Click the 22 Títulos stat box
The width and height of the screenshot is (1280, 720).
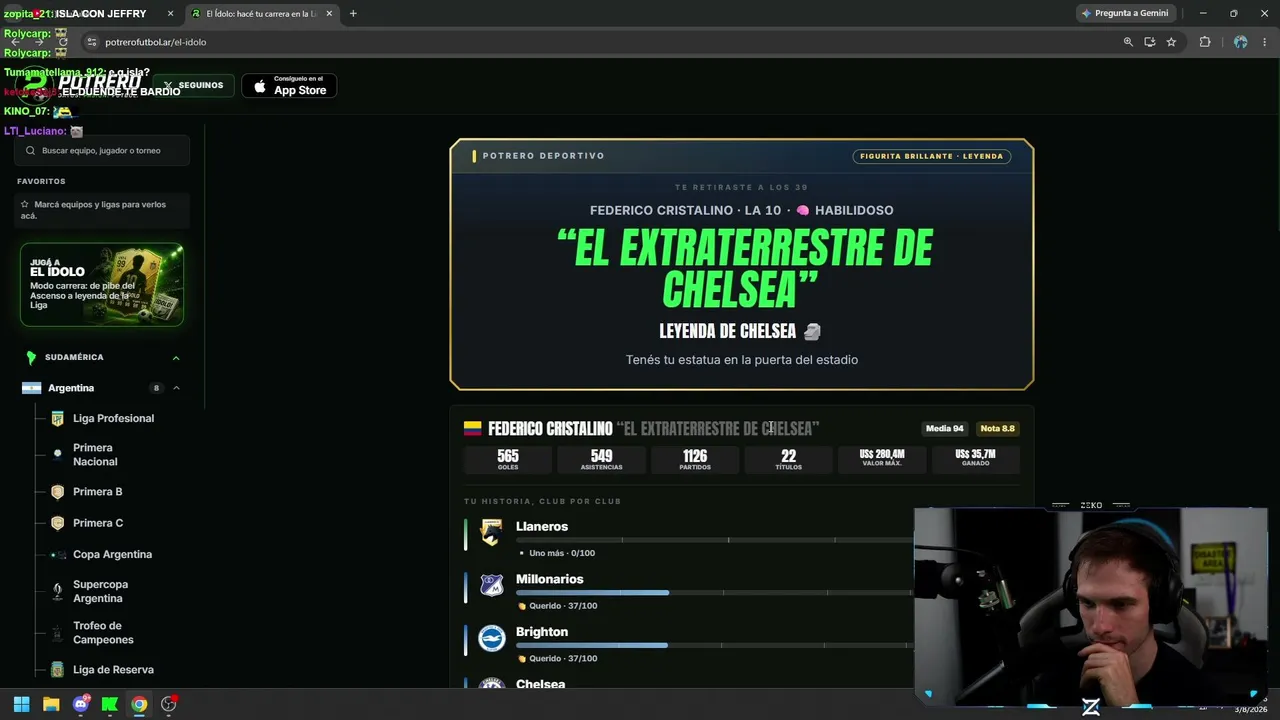(x=789, y=459)
